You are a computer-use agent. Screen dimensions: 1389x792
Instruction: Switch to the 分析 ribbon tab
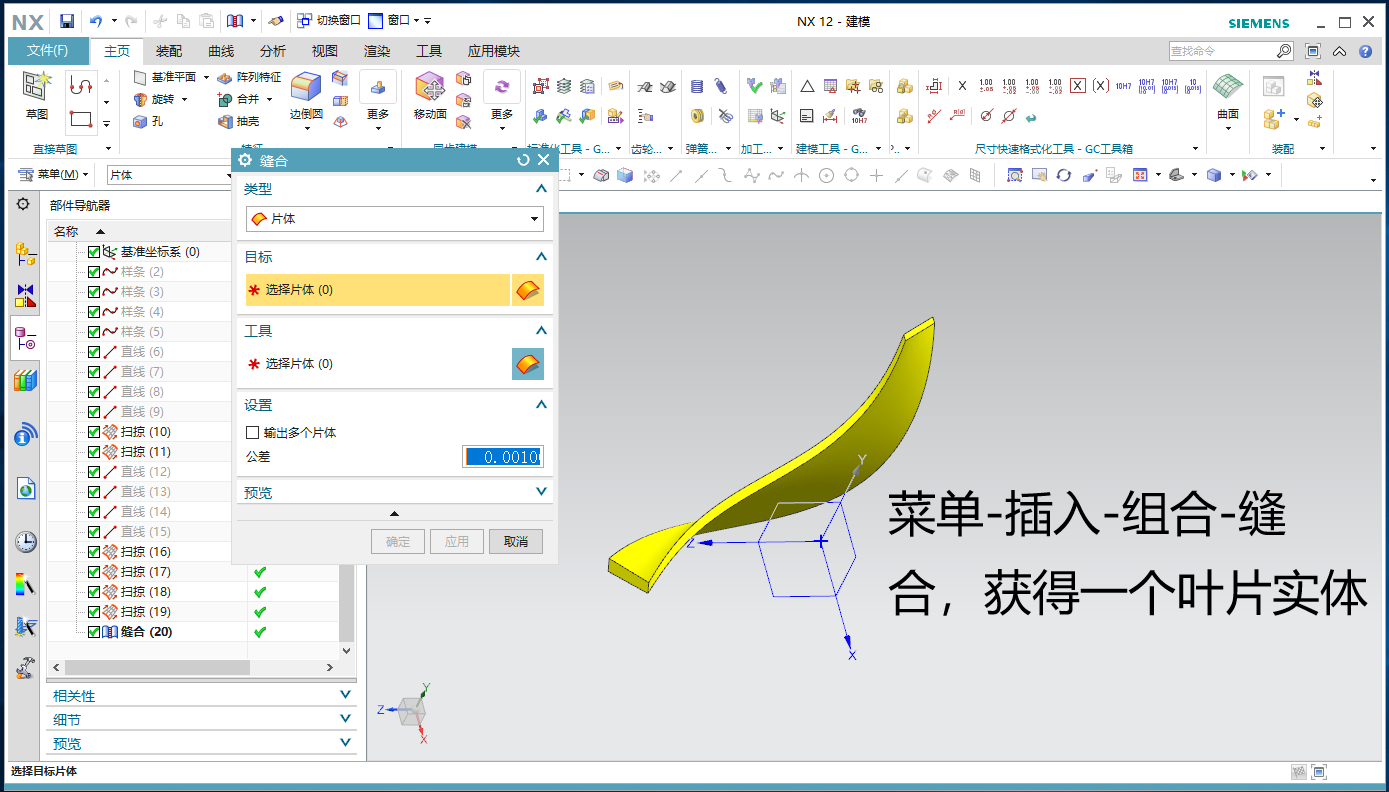pyautogui.click(x=273, y=51)
